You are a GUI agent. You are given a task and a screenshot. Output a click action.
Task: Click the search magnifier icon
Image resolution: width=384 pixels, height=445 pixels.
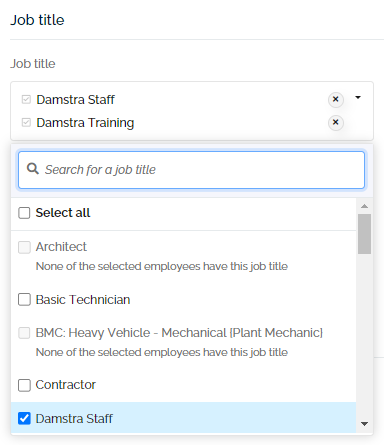tap(33, 169)
